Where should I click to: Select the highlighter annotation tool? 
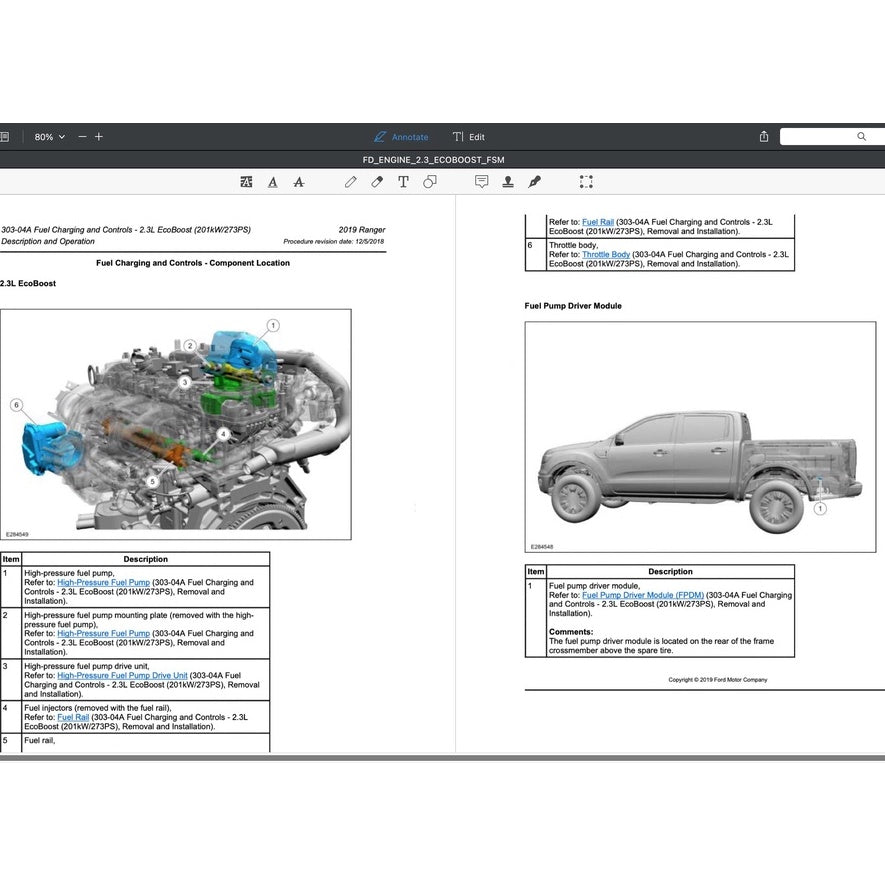[x=246, y=182]
